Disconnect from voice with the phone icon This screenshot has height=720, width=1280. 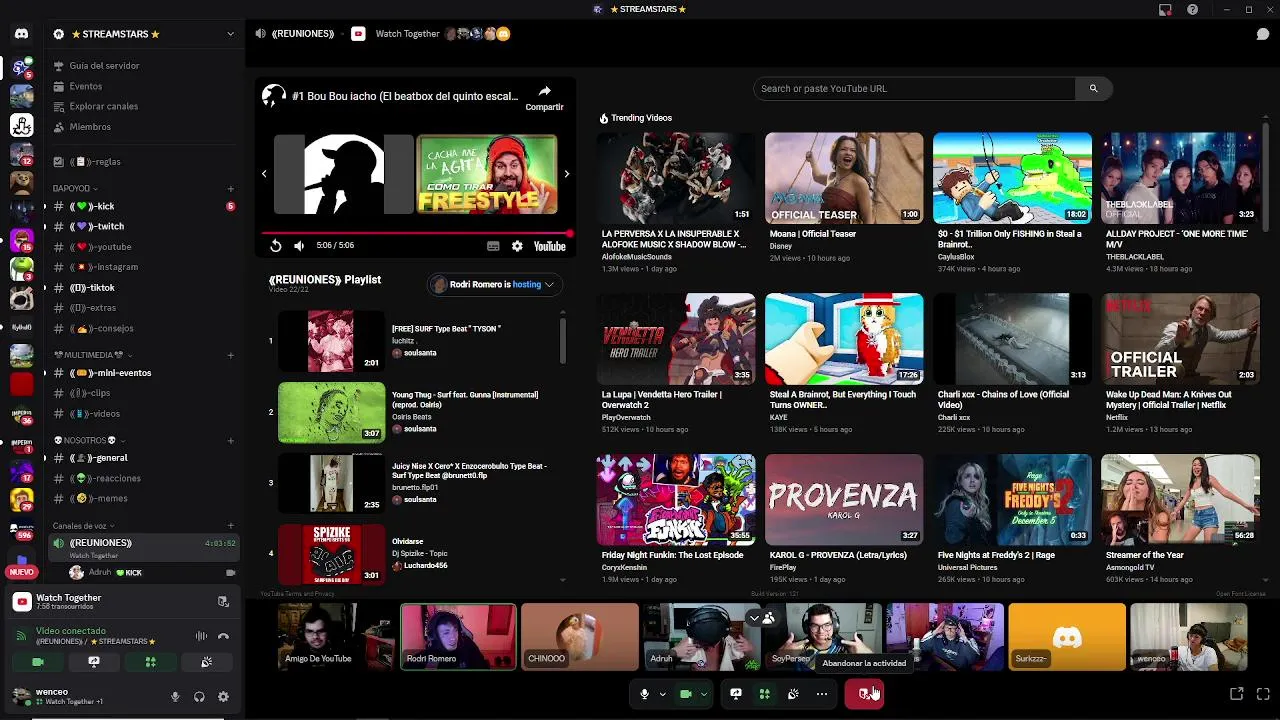coord(223,636)
